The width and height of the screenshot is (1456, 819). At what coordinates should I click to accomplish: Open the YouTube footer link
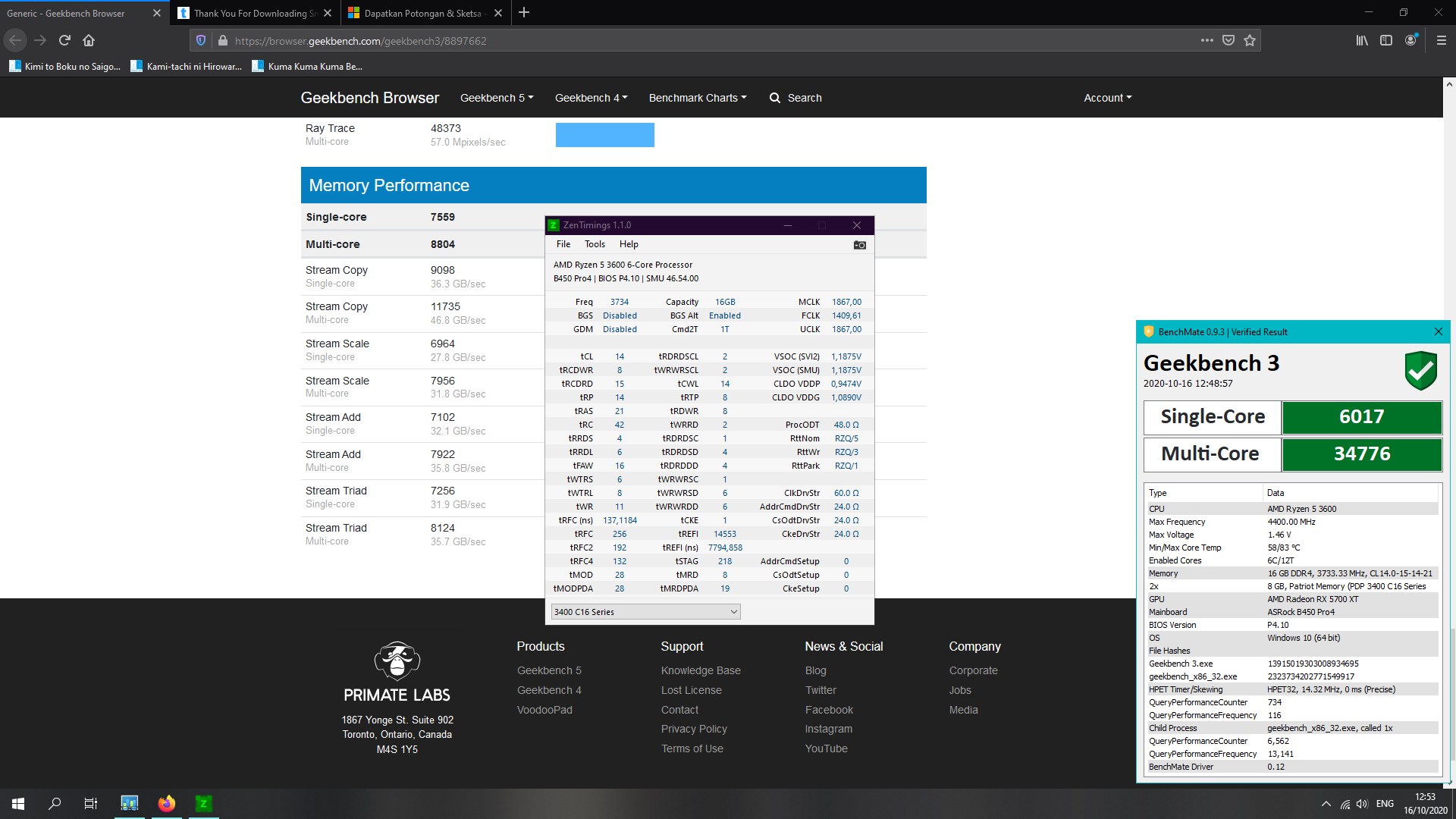826,748
